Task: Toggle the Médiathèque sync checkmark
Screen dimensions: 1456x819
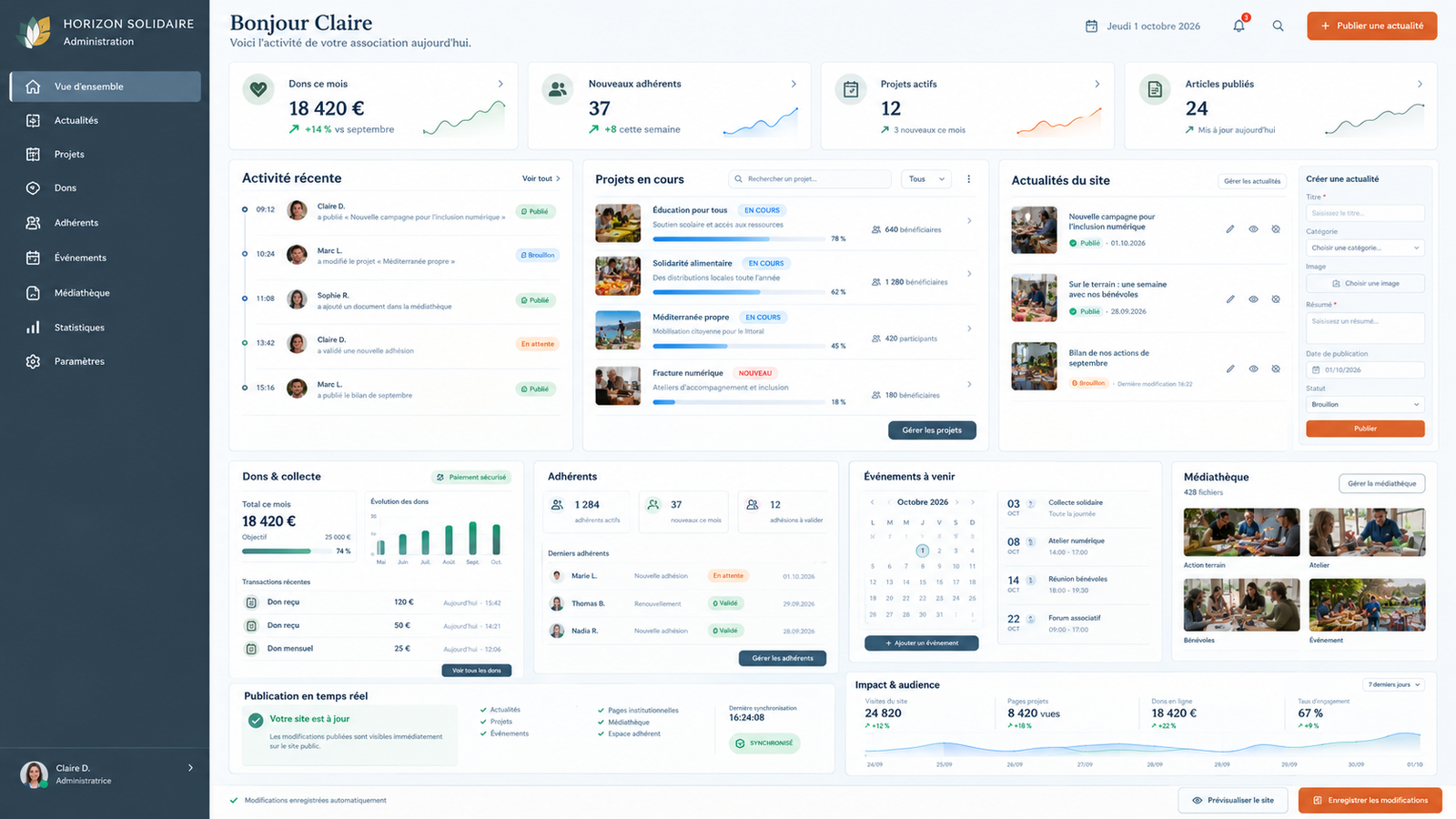Action: tap(601, 723)
